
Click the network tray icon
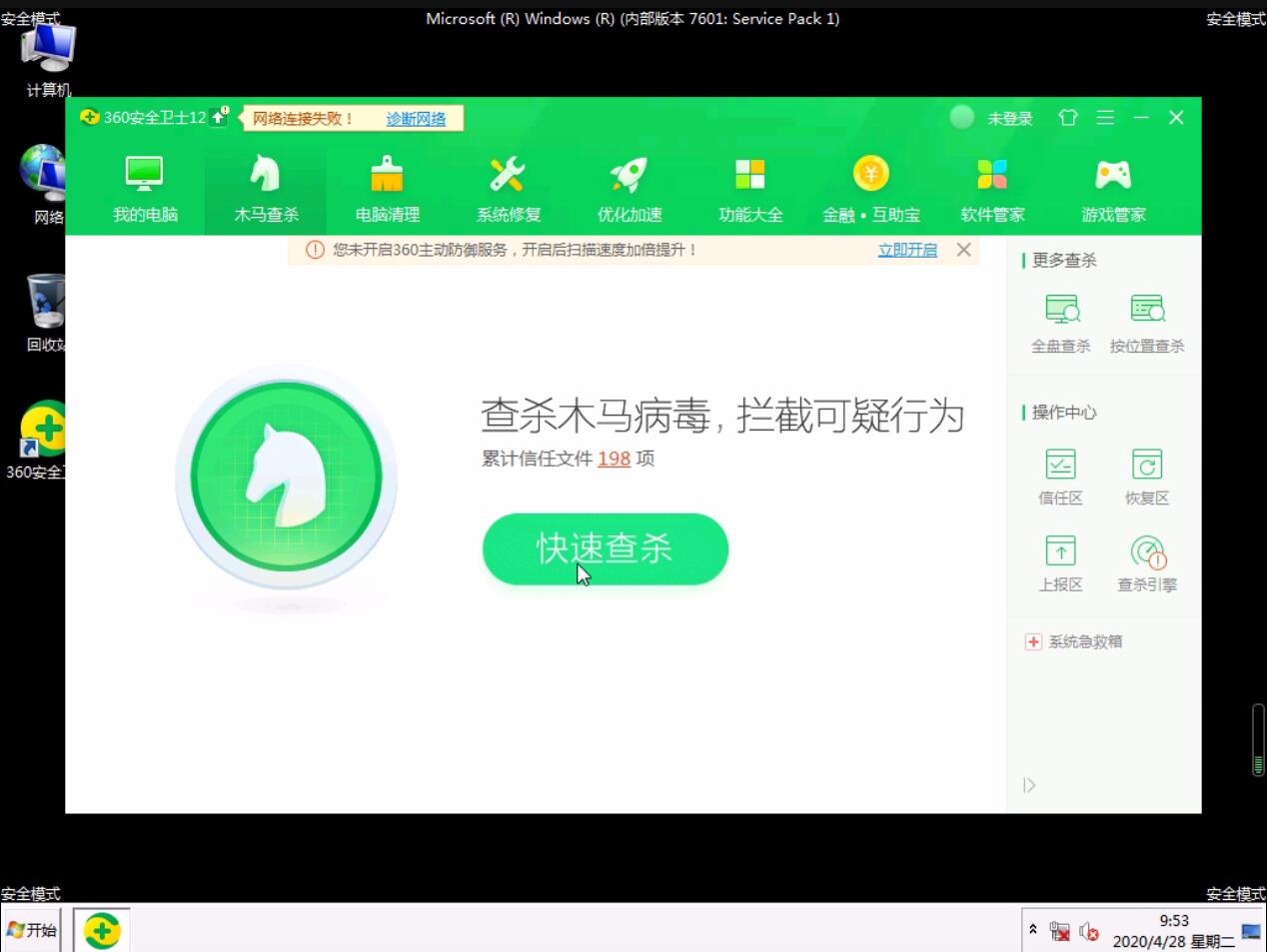point(1060,932)
